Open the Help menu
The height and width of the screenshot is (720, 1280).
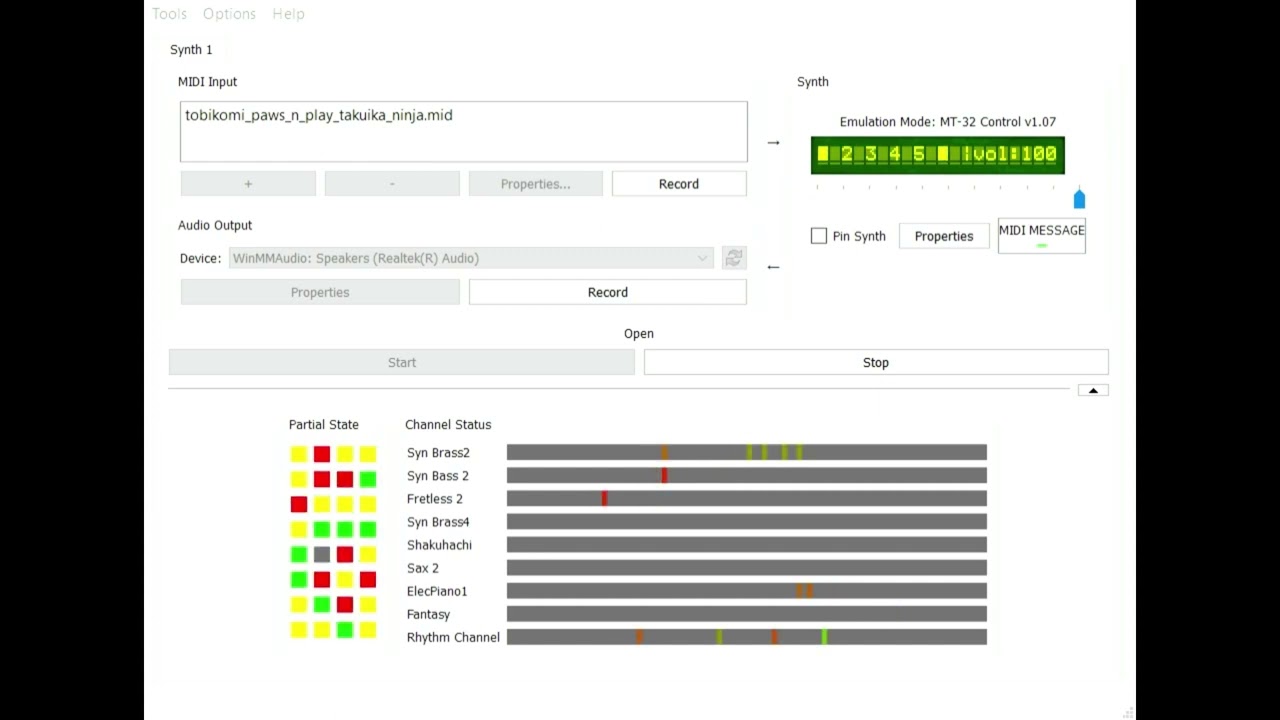tap(288, 14)
